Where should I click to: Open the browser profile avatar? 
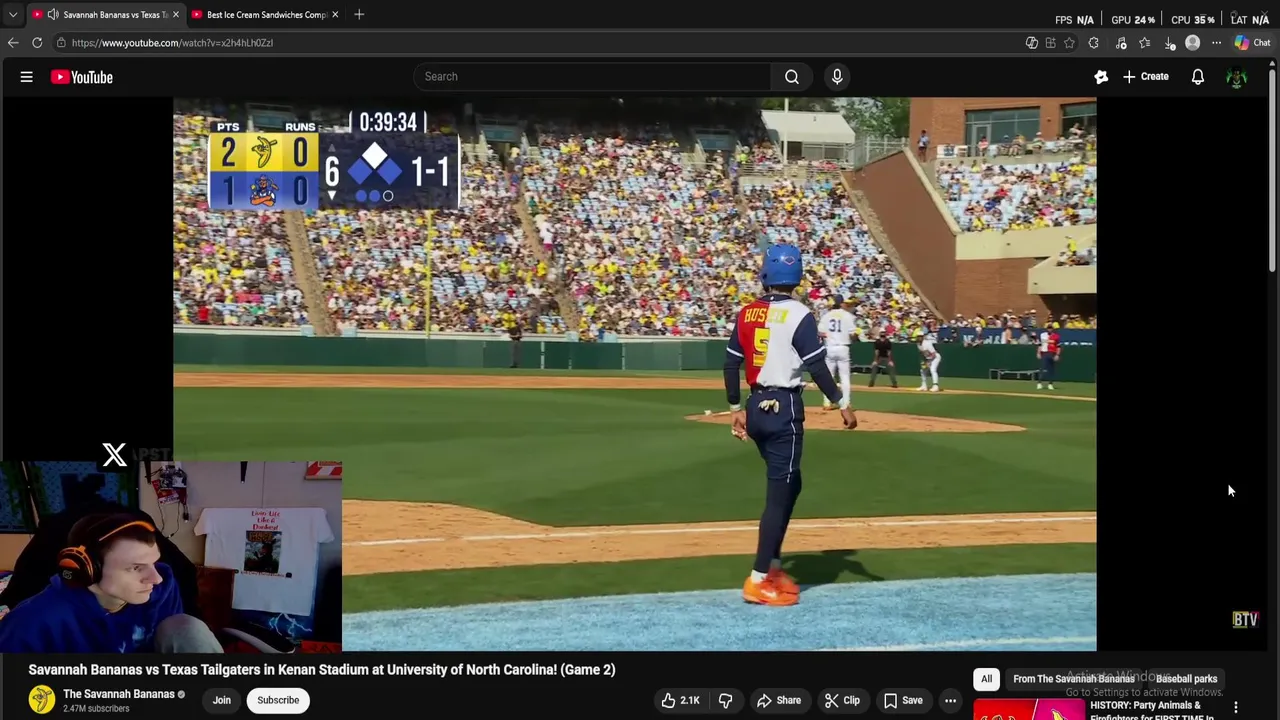1192,43
